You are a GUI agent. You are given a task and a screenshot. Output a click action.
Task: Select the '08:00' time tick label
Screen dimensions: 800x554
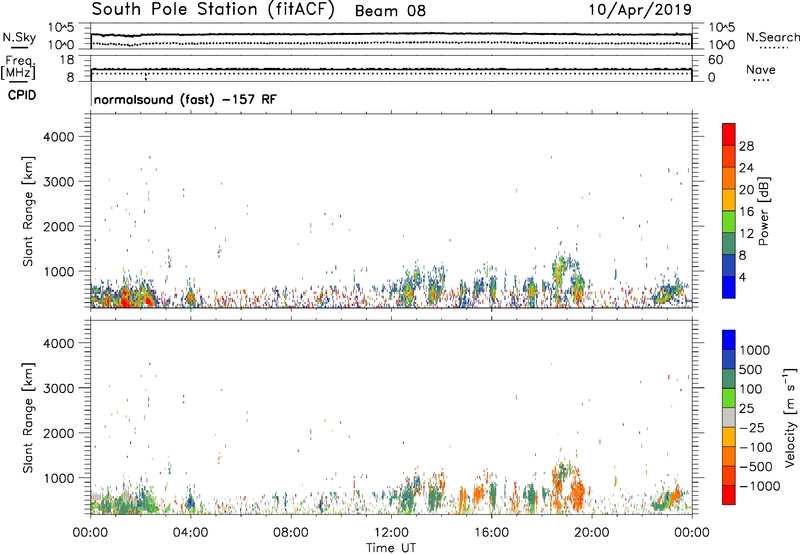pyautogui.click(x=291, y=533)
